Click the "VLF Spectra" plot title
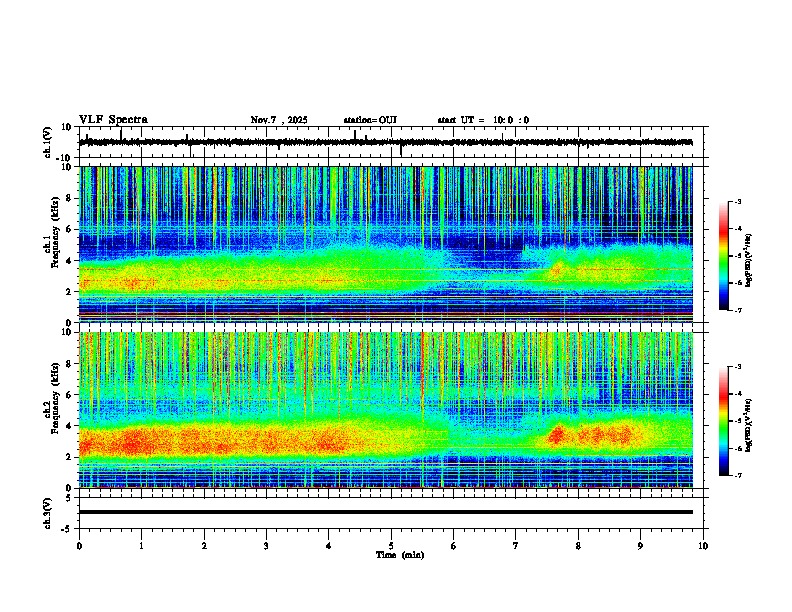 coord(113,120)
